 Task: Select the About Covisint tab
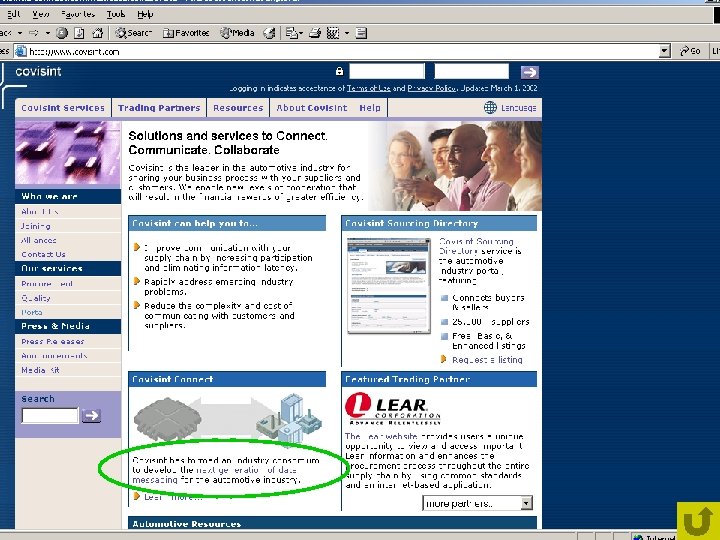pyautogui.click(x=311, y=108)
